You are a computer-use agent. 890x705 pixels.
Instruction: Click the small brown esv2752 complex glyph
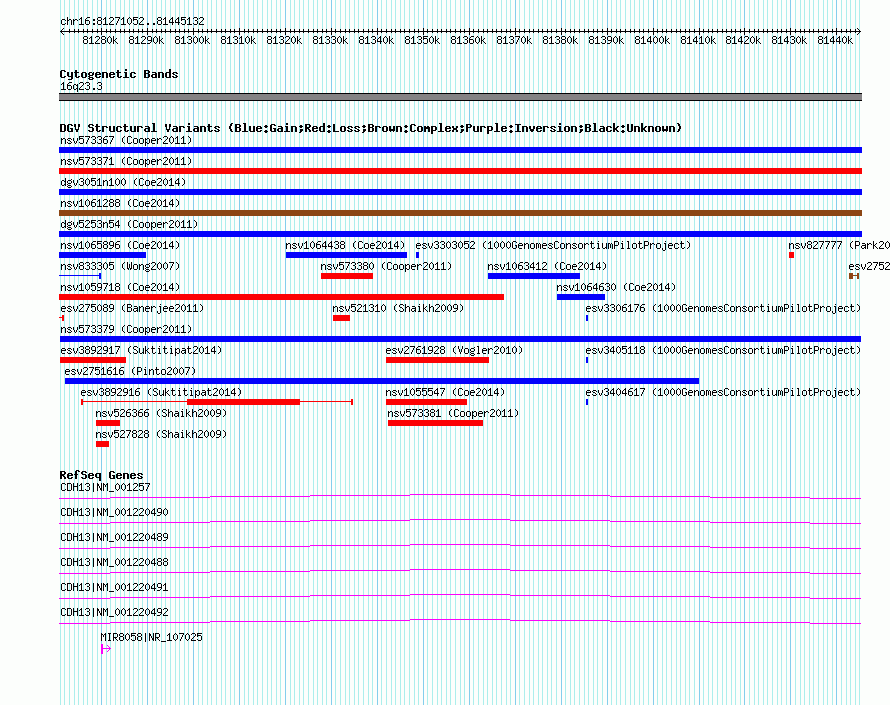click(854, 276)
